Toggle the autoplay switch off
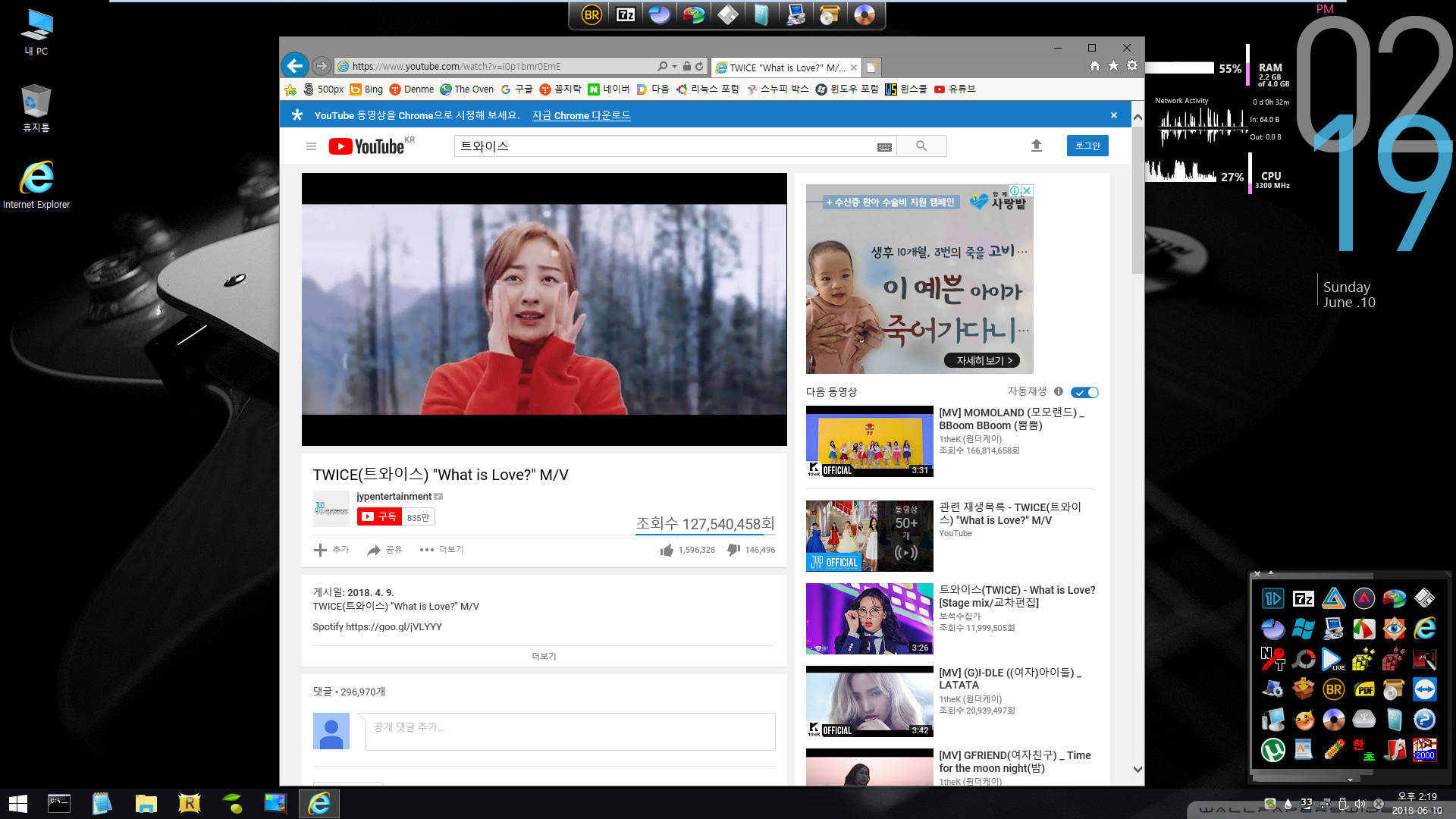The image size is (1456, 819). 1084,392
